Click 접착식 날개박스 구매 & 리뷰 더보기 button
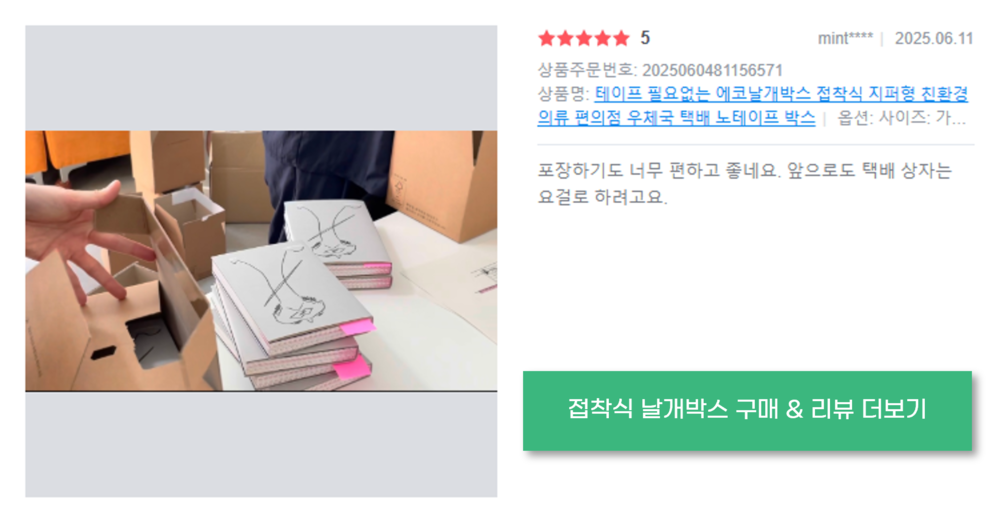Screen dimensions: 1000x524 [x=747, y=411]
